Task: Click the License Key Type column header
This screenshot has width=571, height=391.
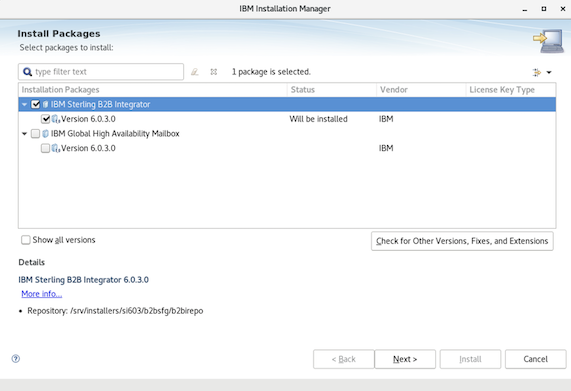Action: [511, 90]
